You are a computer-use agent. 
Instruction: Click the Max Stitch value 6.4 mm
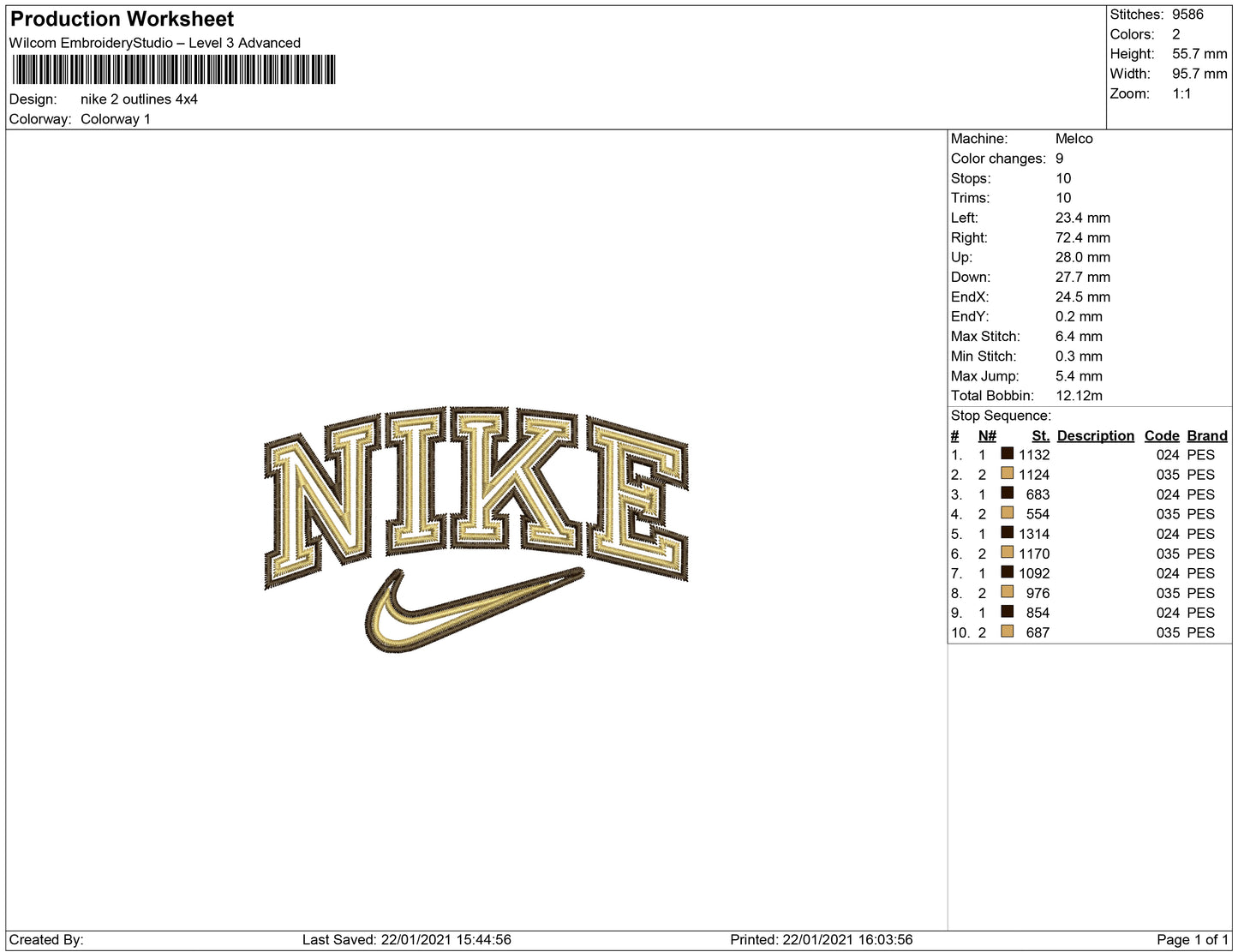1079,336
